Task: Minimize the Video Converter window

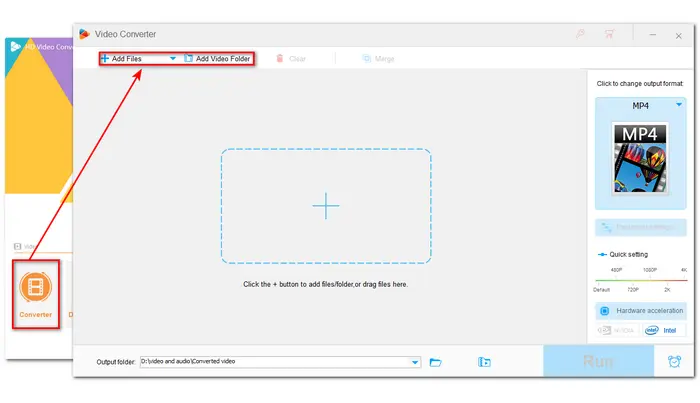Action: pos(653,35)
